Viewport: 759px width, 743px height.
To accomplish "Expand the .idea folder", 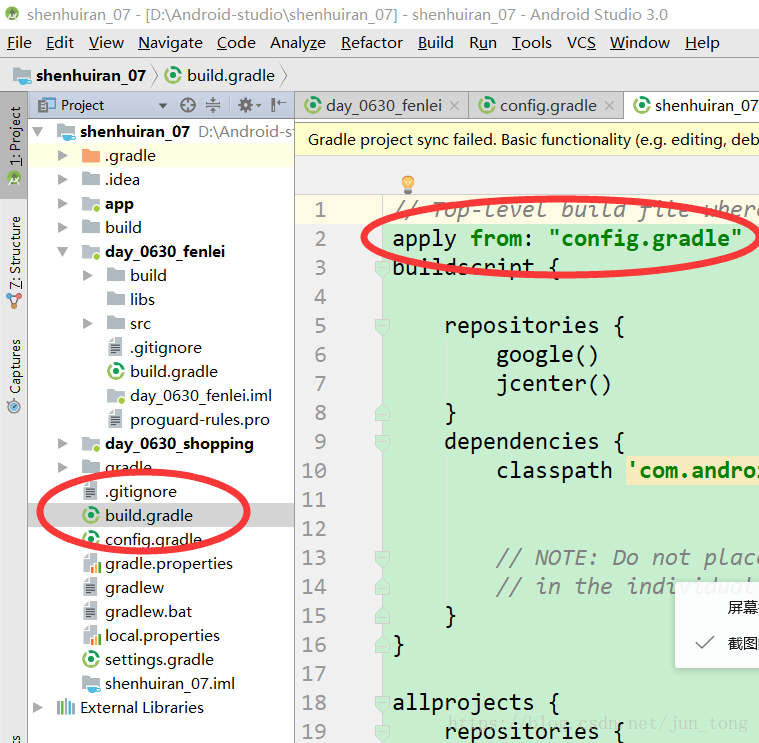I will pos(62,180).
